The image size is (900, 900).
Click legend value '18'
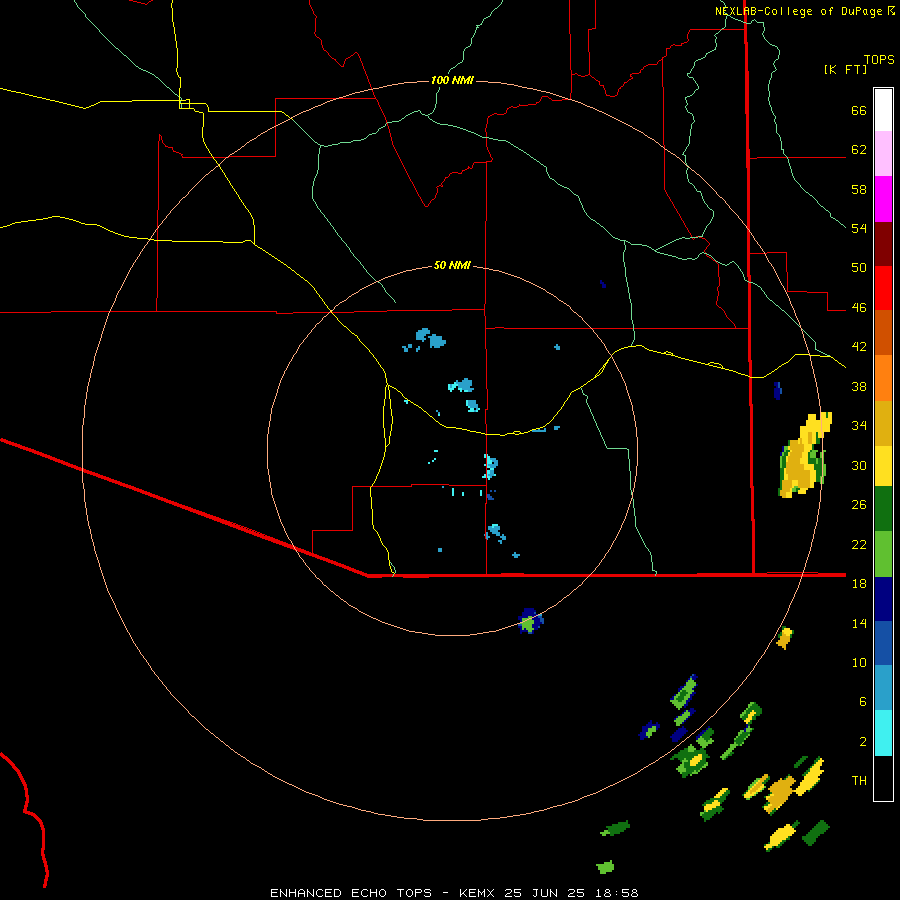[859, 584]
